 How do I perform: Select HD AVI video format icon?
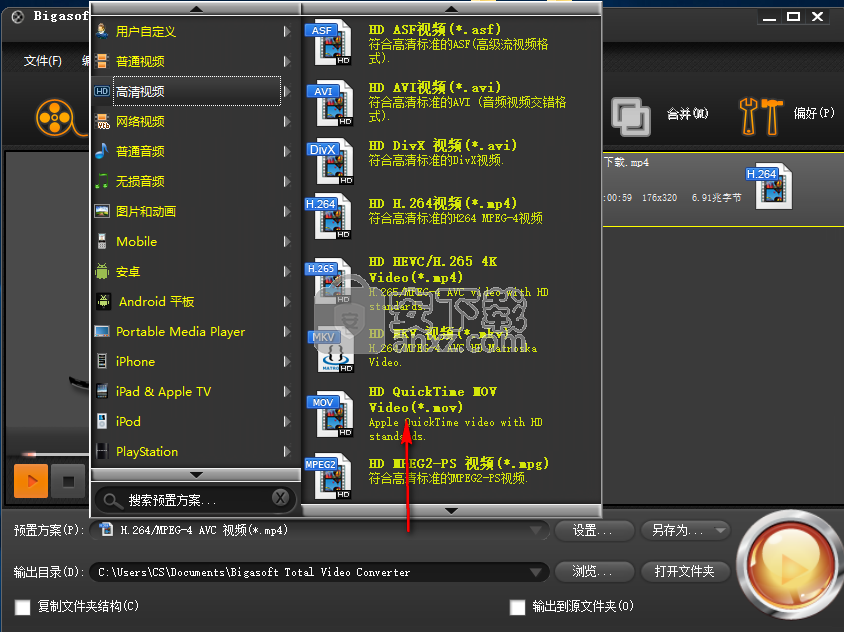[330, 103]
